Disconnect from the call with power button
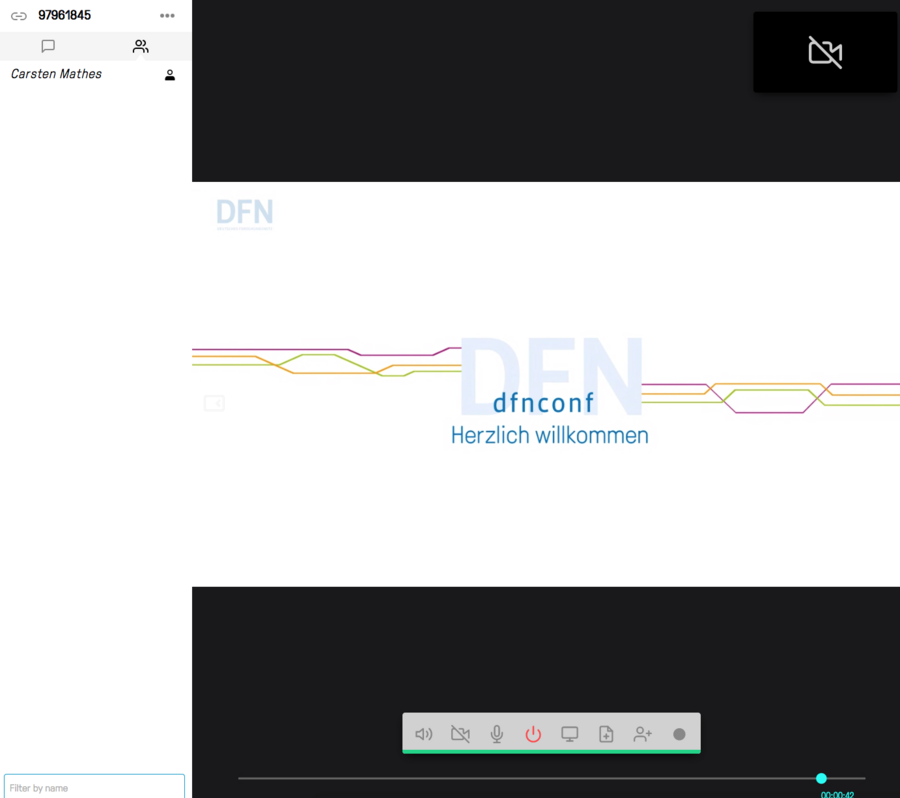This screenshot has width=900, height=798. point(533,734)
